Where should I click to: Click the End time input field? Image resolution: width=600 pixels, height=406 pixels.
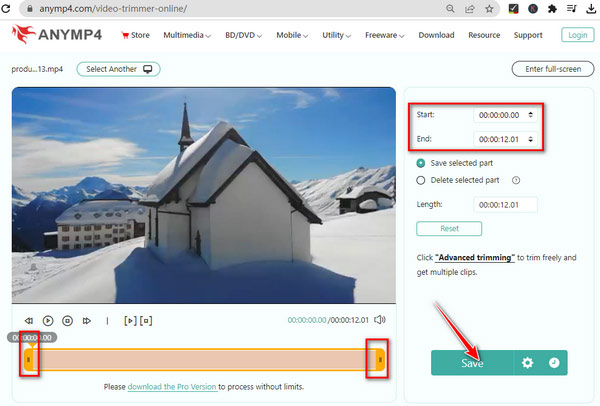coord(505,139)
